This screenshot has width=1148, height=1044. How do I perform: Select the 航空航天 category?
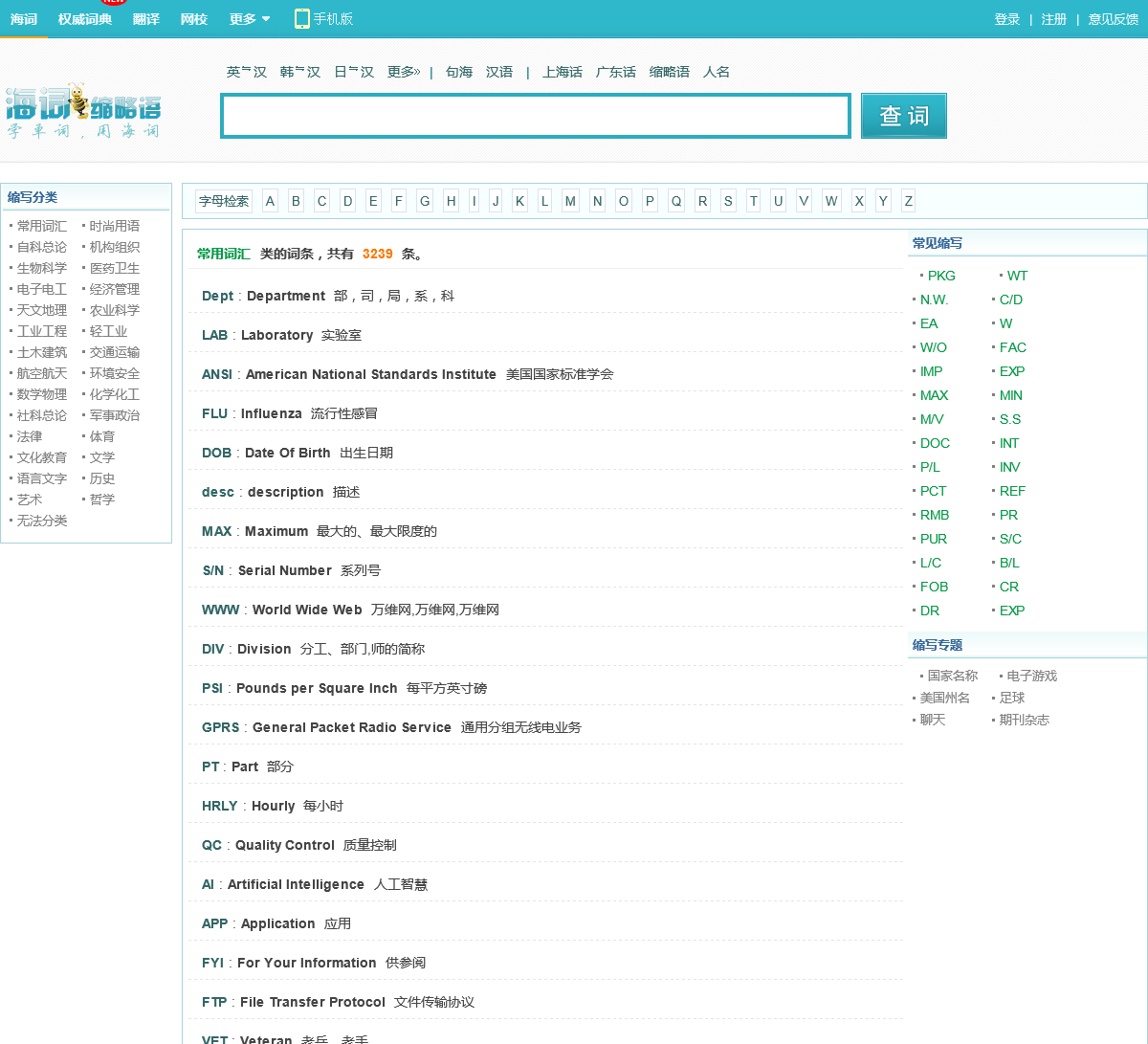pyautogui.click(x=42, y=373)
